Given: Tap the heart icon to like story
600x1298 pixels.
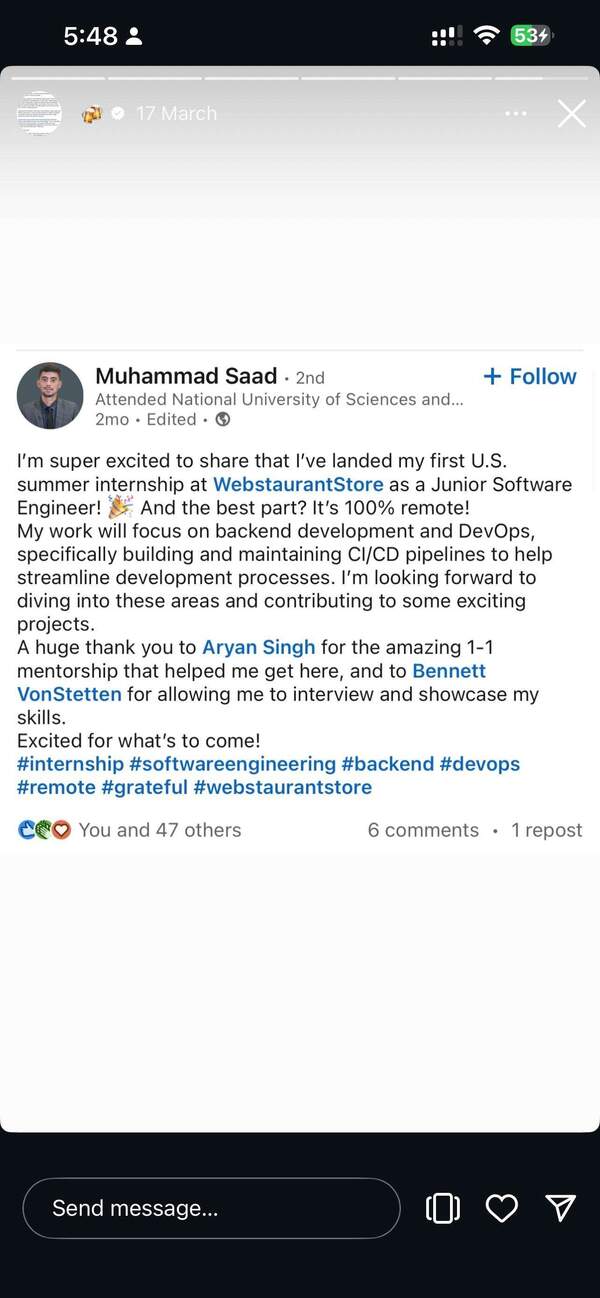Looking at the screenshot, I should click(501, 1208).
